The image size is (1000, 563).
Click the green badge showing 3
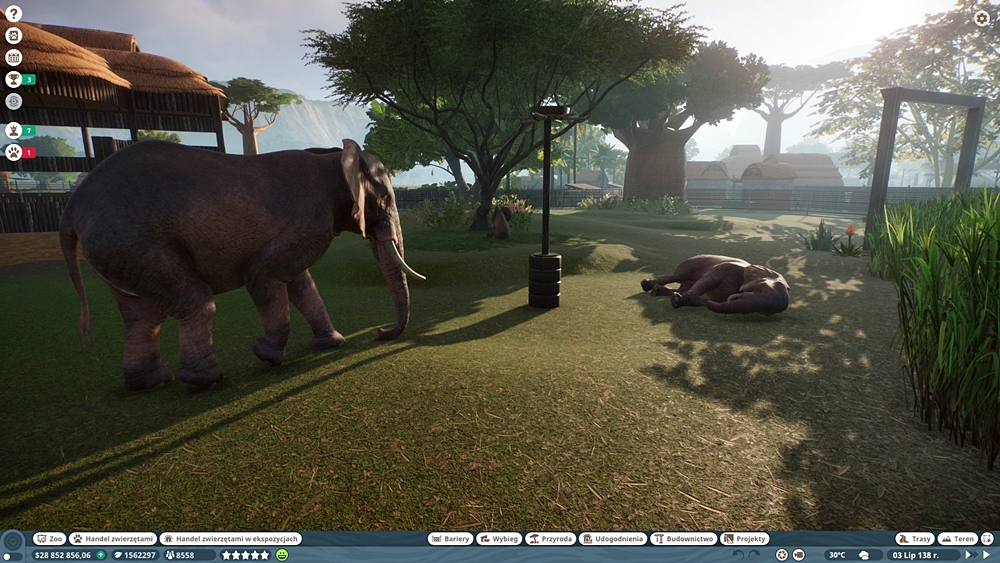(x=29, y=80)
